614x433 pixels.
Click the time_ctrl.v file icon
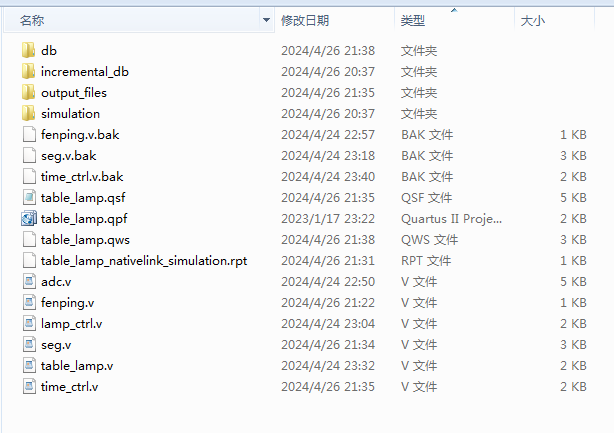pos(29,387)
